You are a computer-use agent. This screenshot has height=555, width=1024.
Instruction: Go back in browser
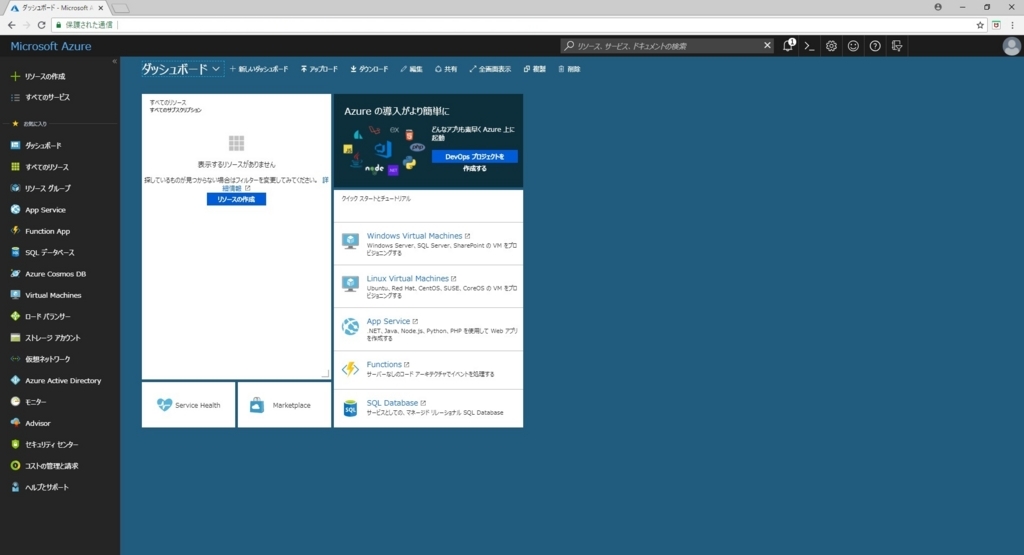(12, 25)
